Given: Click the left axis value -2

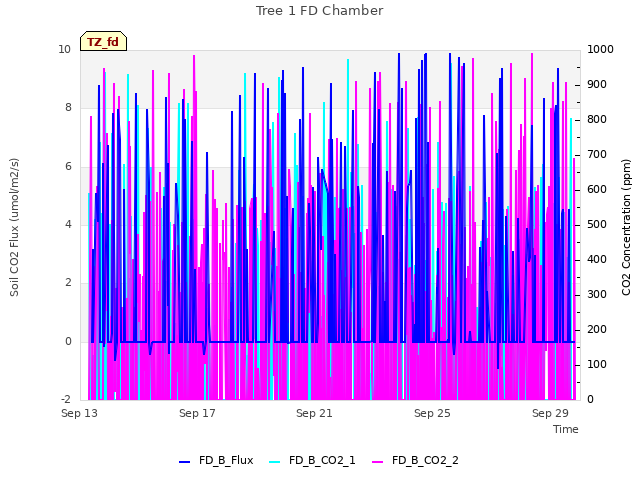Looking at the screenshot, I should (x=66, y=399).
